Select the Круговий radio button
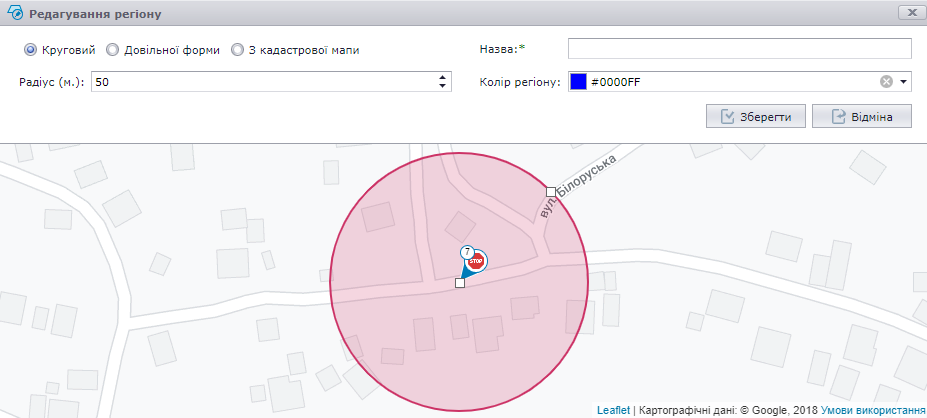The width and height of the screenshot is (927, 418). point(30,50)
